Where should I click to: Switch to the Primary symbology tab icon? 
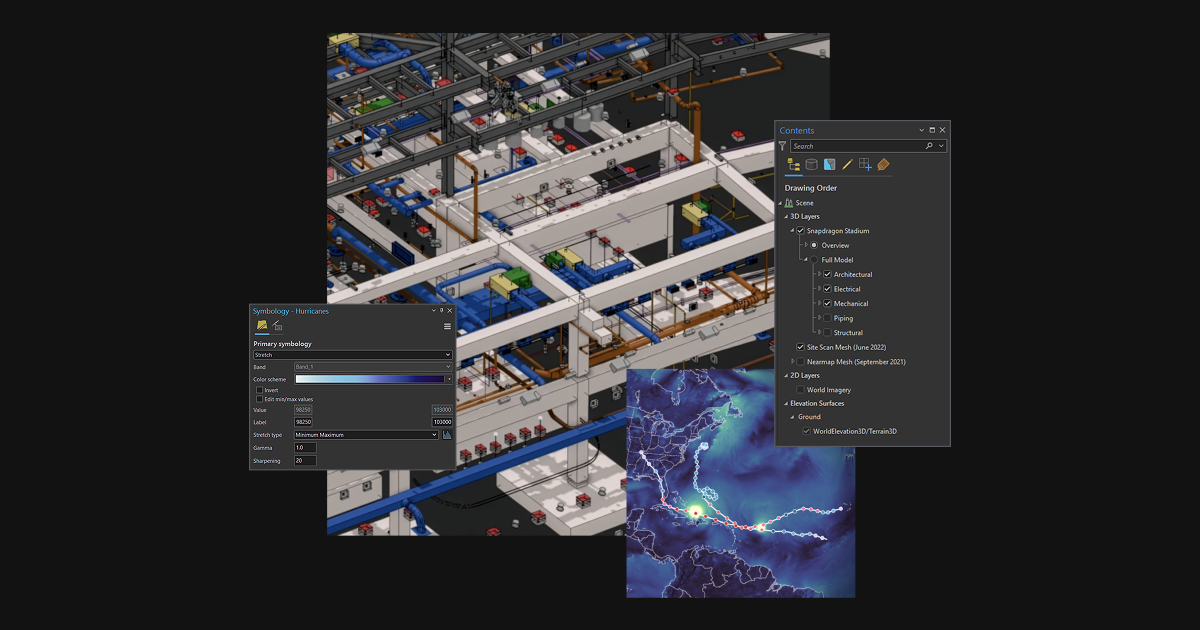[x=260, y=324]
